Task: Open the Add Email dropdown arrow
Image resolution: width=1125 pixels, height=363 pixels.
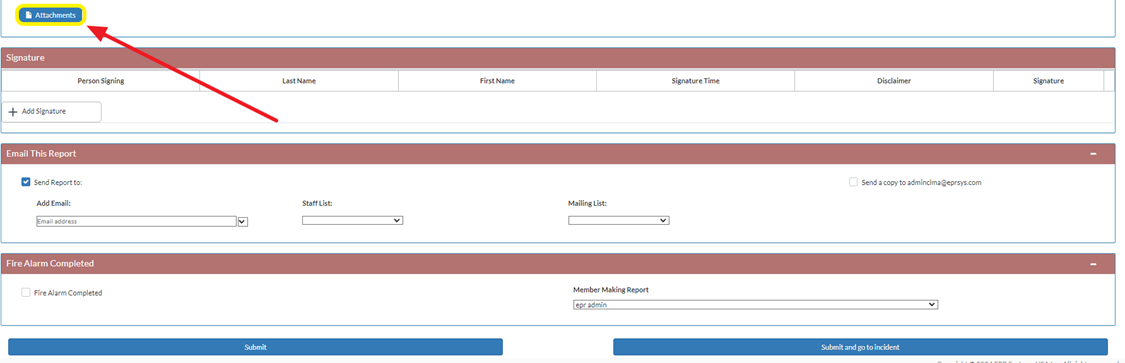Action: (x=243, y=222)
